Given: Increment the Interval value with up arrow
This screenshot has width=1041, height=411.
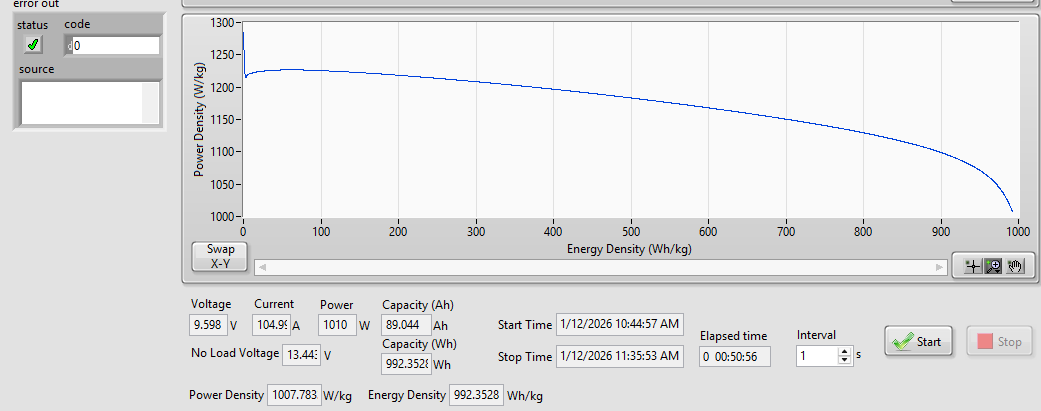Looking at the screenshot, I should tap(845, 351).
